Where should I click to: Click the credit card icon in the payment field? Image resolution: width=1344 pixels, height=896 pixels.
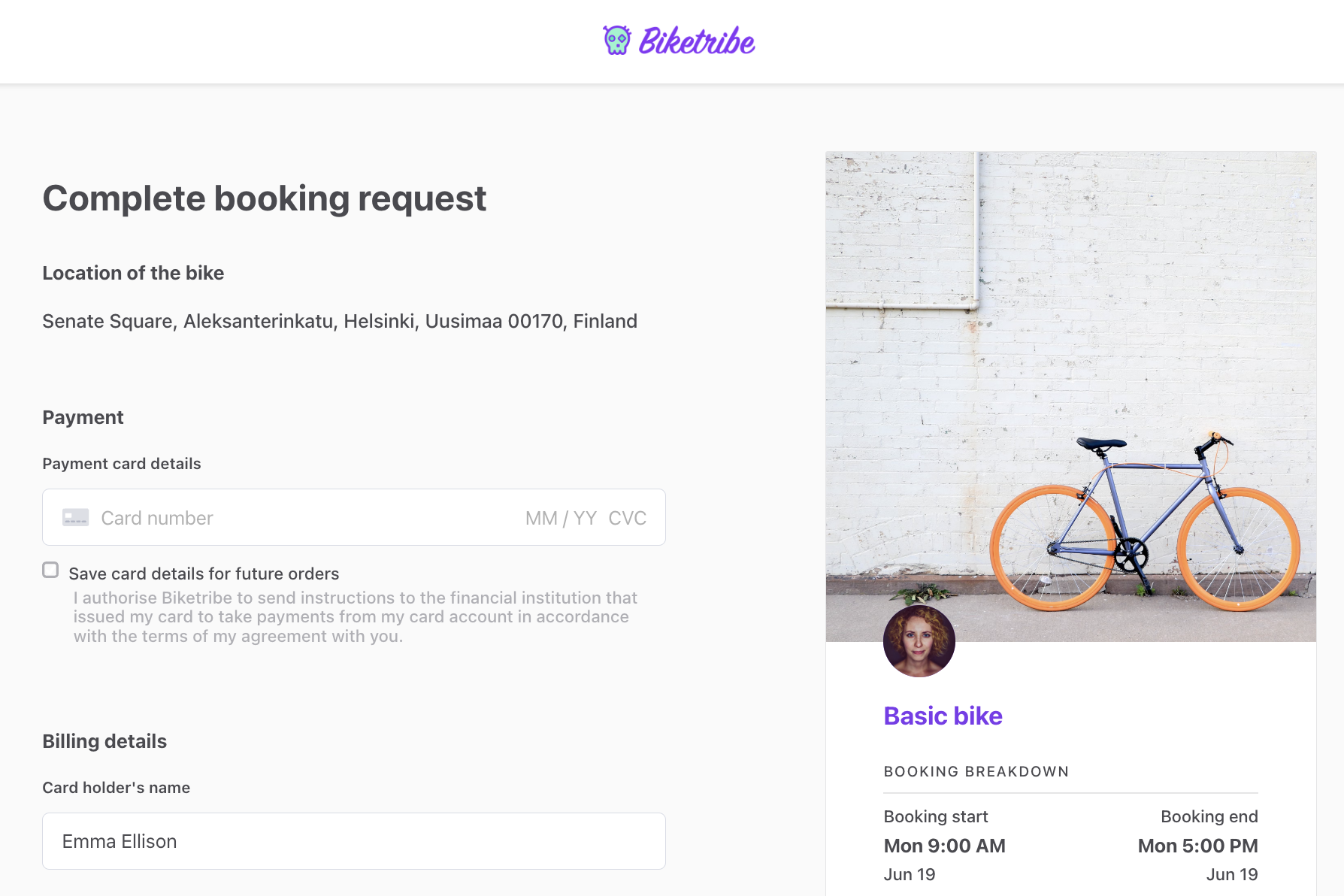pyautogui.click(x=75, y=518)
